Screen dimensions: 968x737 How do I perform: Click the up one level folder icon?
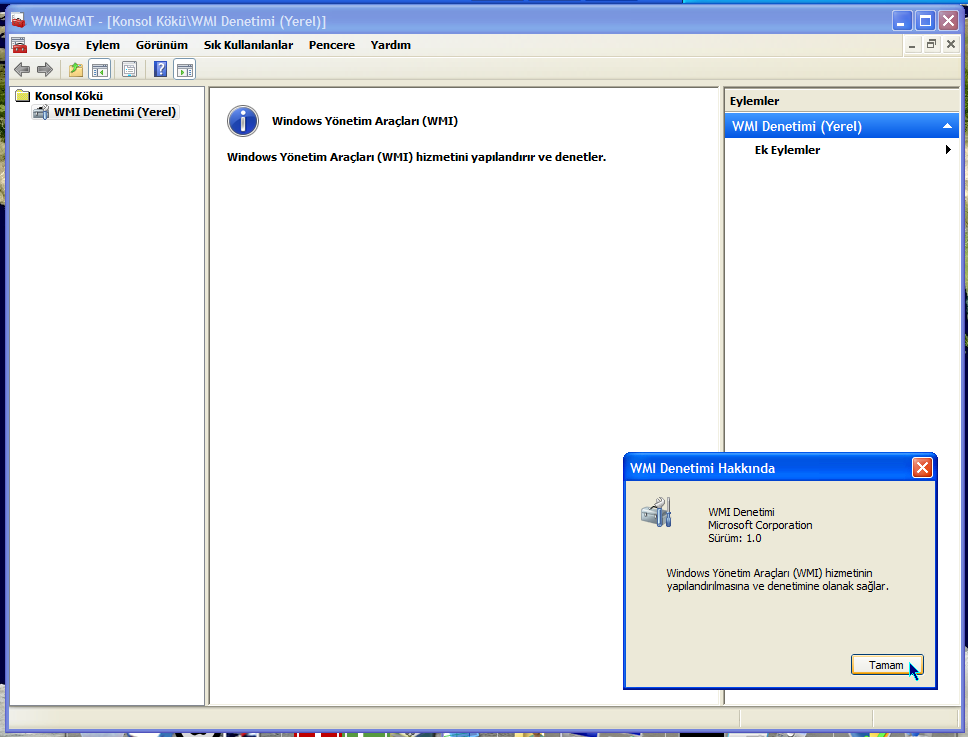pos(76,70)
